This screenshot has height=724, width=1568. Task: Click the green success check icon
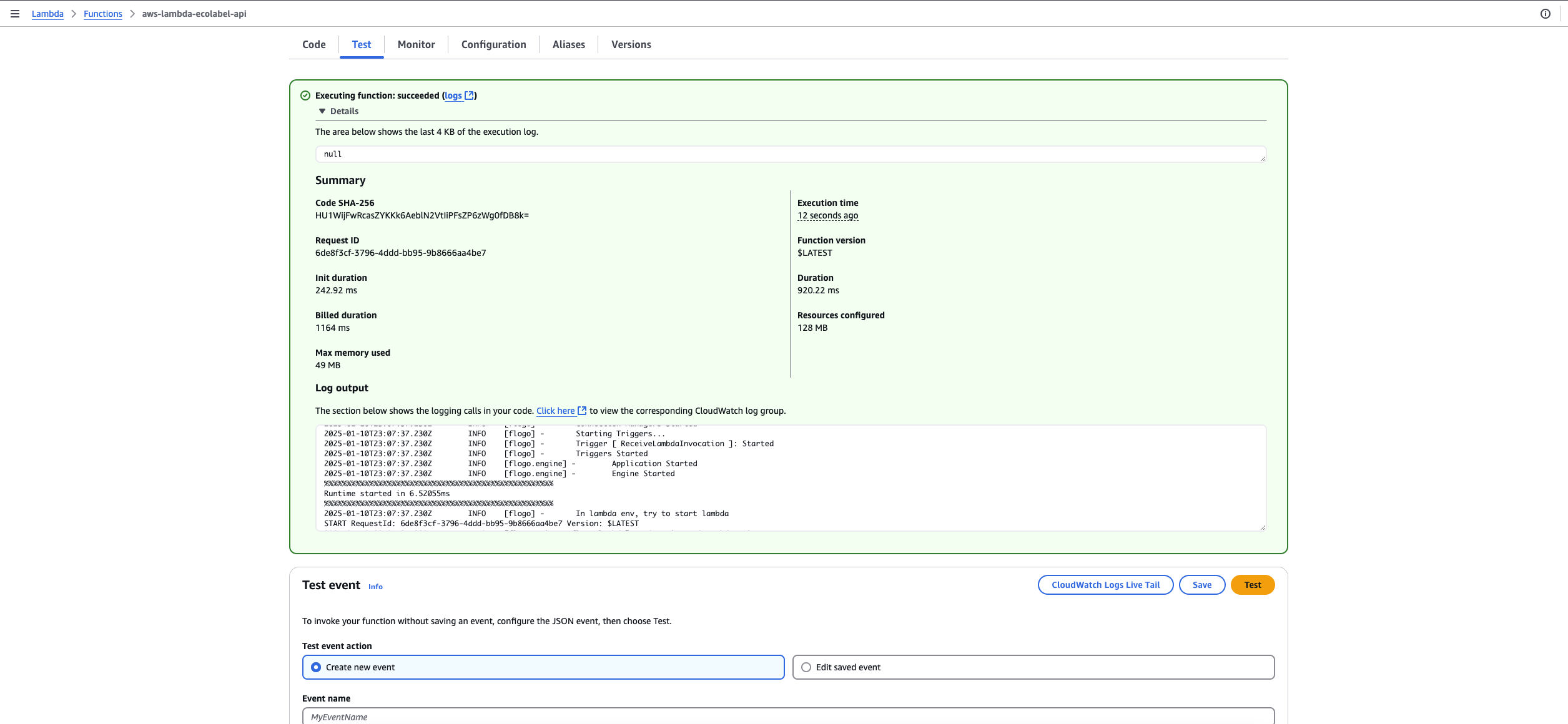(x=305, y=95)
